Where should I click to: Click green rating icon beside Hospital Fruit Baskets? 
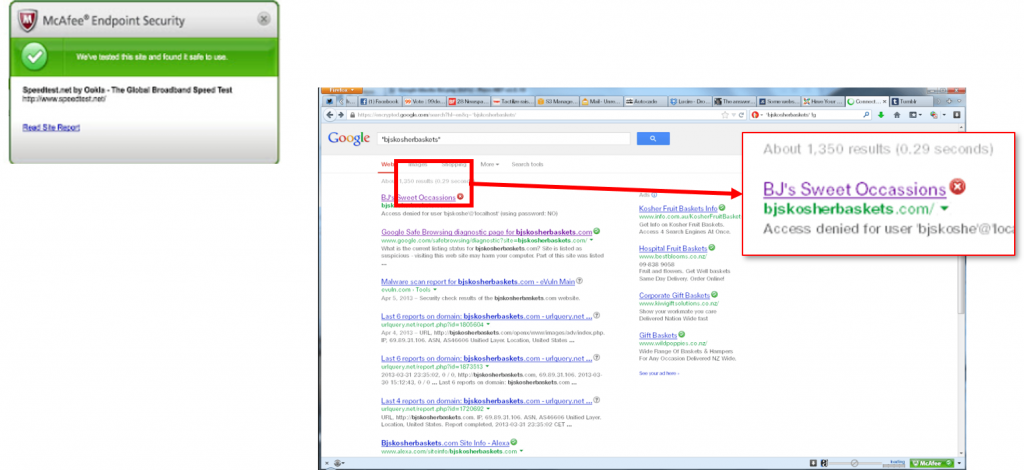tap(712, 248)
